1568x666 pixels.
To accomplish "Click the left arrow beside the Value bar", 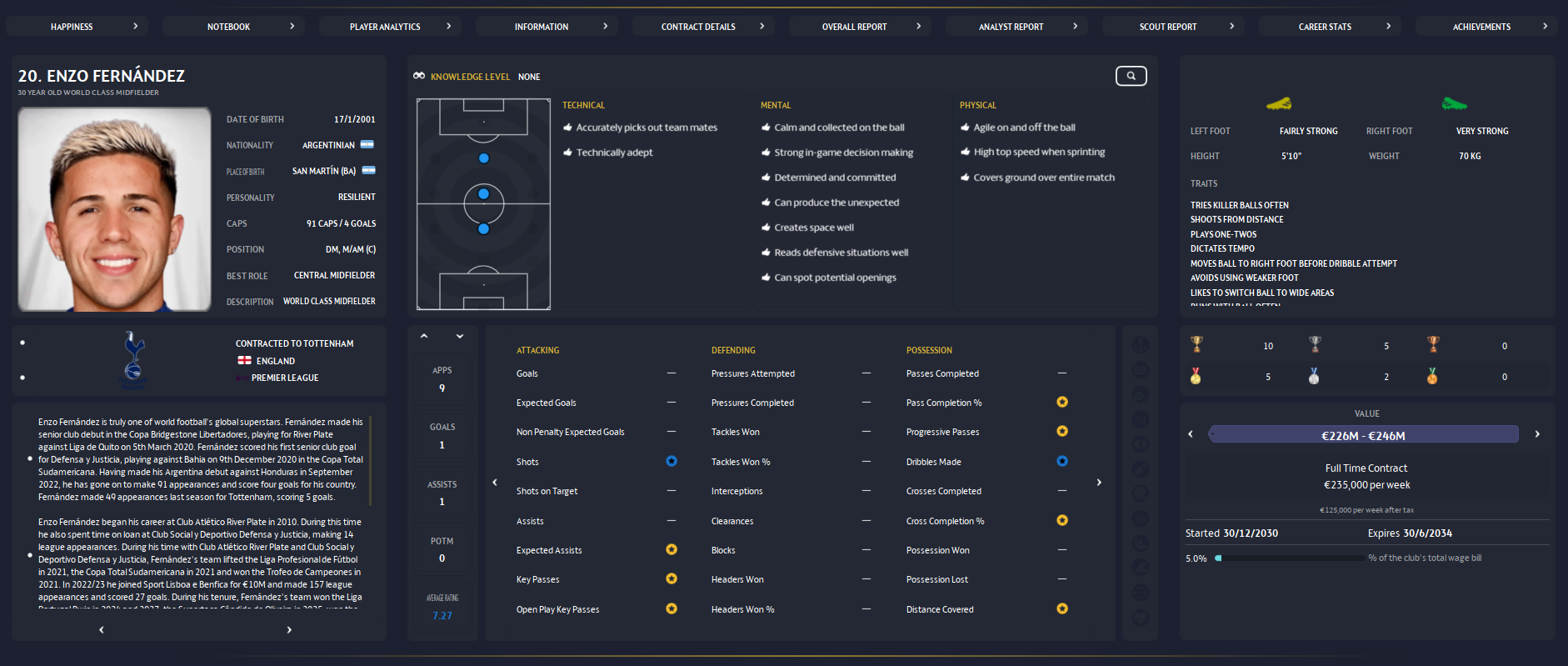I will click(1191, 434).
